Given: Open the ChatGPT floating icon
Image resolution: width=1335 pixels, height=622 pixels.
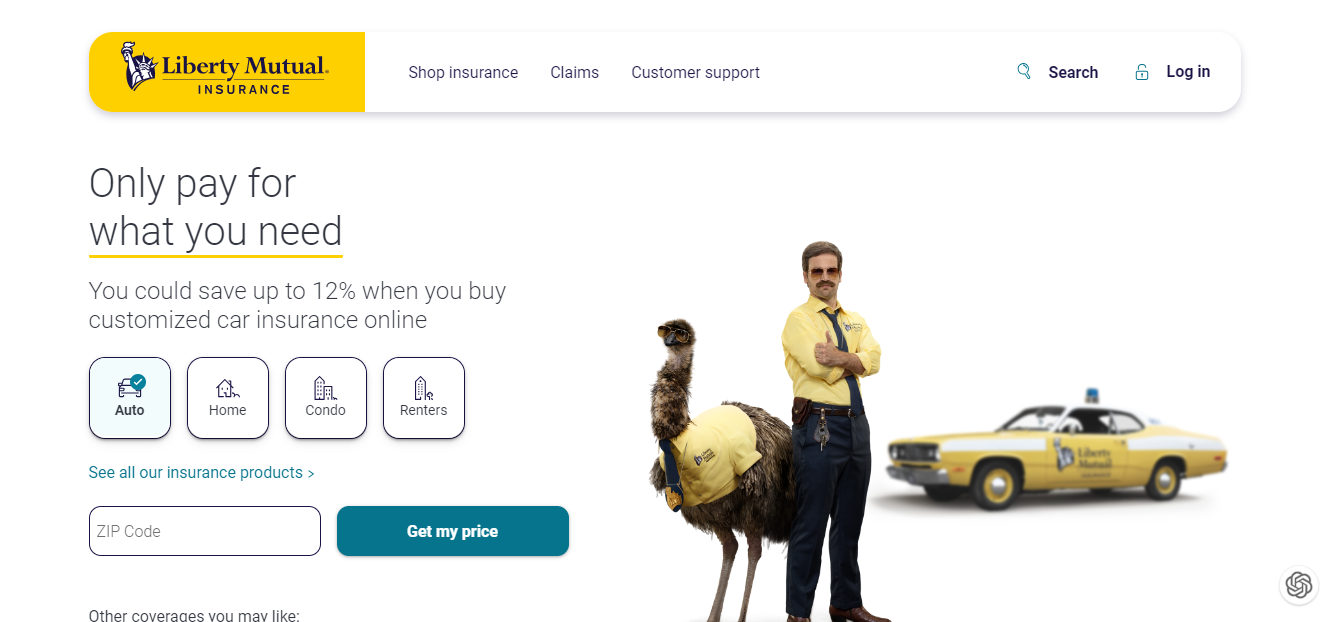Looking at the screenshot, I should [x=1299, y=585].
